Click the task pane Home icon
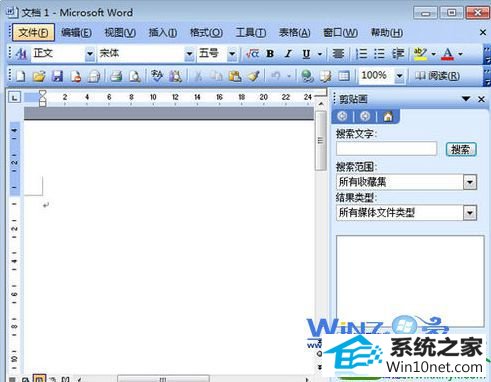Image resolution: width=491 pixels, height=382 pixels. [388, 116]
